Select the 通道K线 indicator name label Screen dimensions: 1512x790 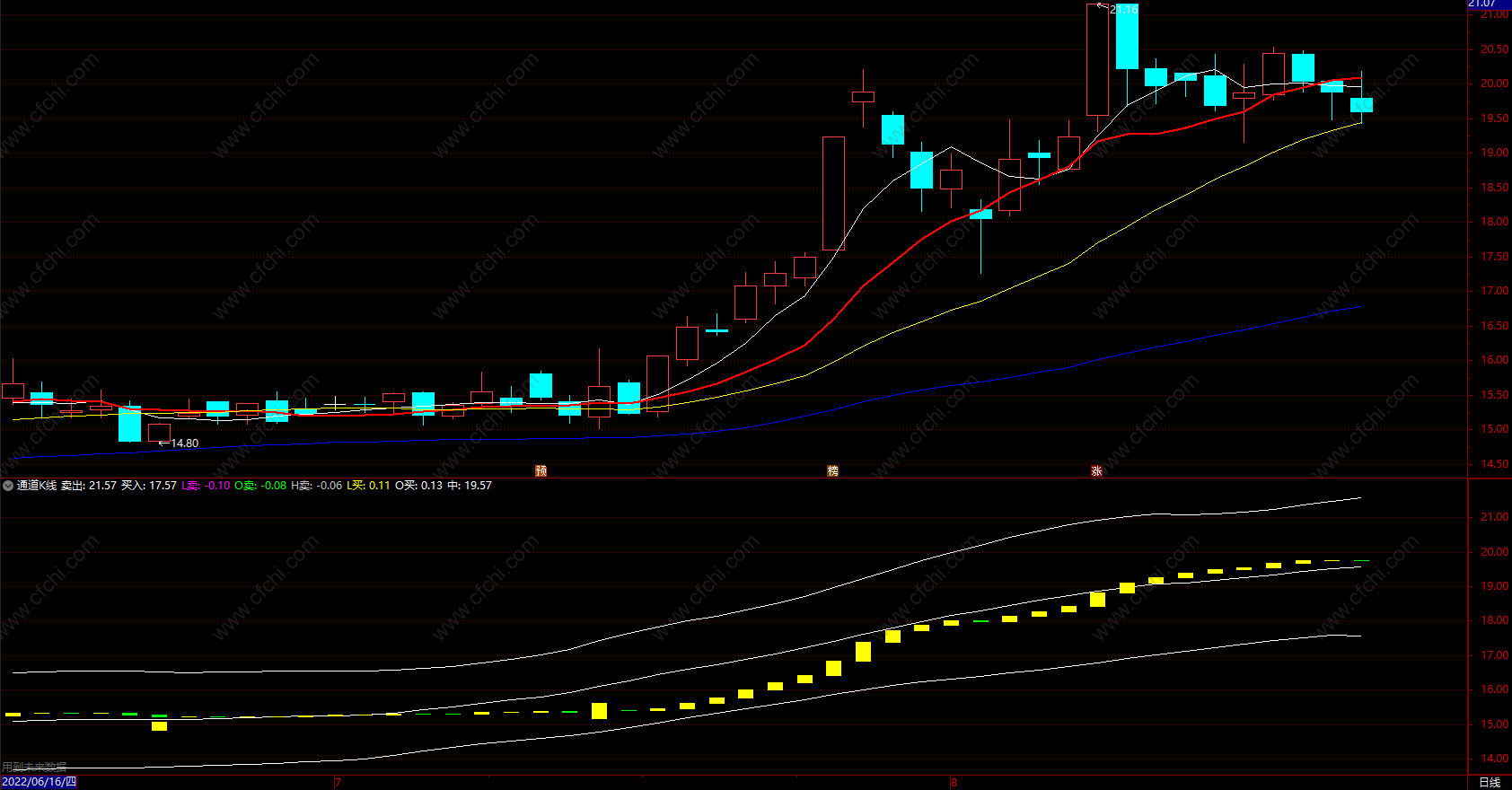37,486
